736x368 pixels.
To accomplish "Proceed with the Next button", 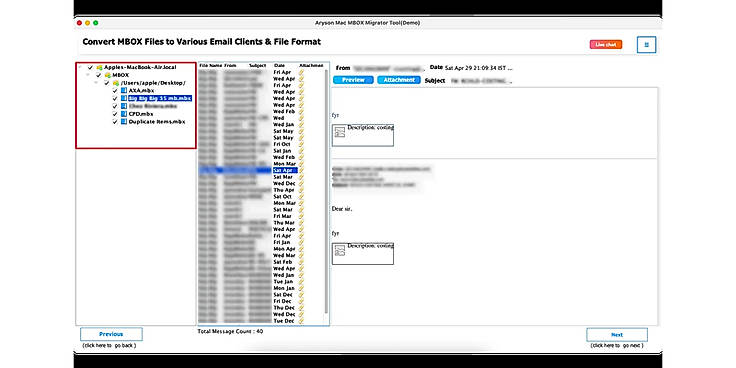I will [x=617, y=335].
